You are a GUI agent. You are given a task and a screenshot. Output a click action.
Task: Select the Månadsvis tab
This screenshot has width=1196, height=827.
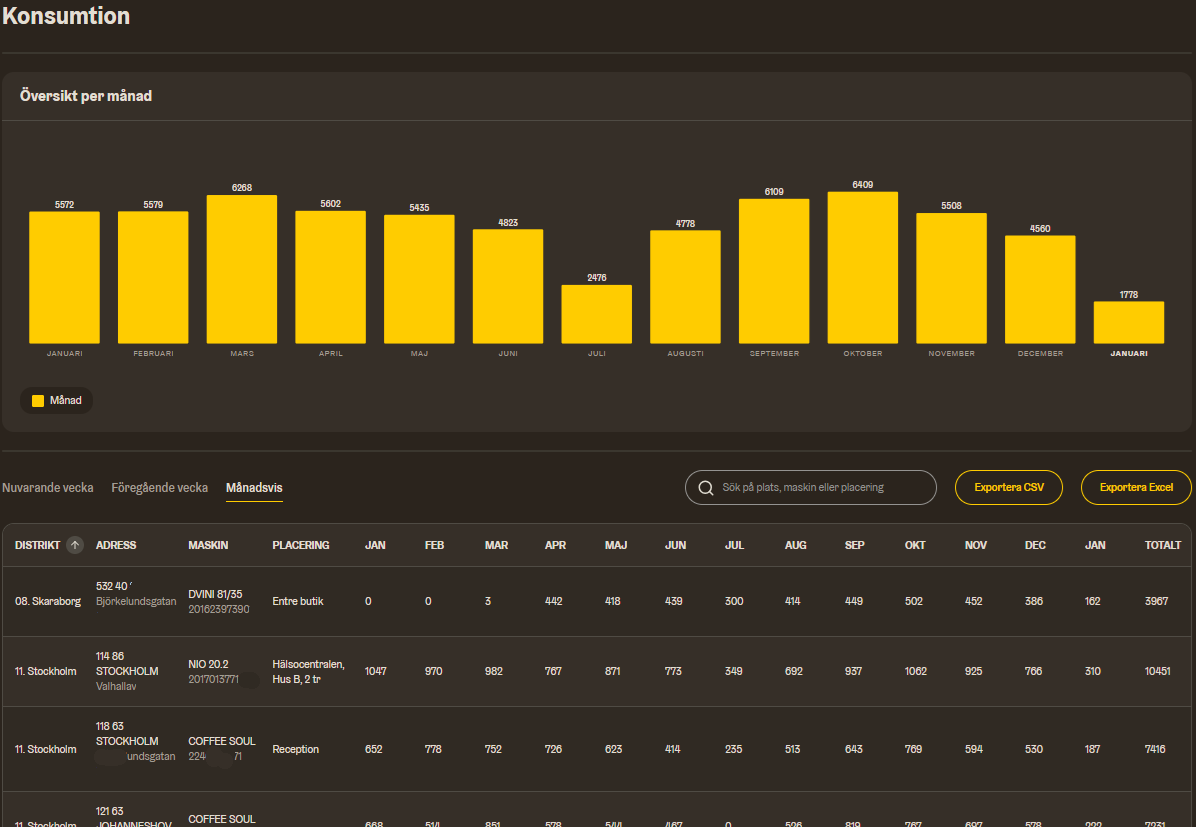click(x=254, y=488)
